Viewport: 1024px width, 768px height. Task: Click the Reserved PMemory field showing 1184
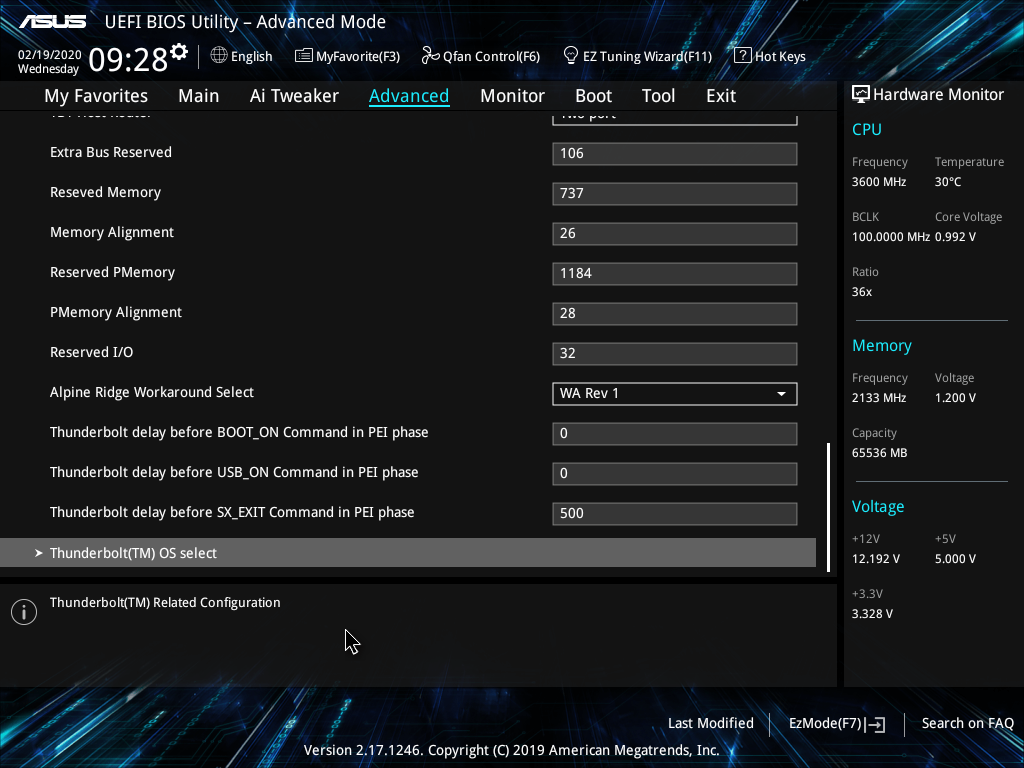pyautogui.click(x=675, y=274)
